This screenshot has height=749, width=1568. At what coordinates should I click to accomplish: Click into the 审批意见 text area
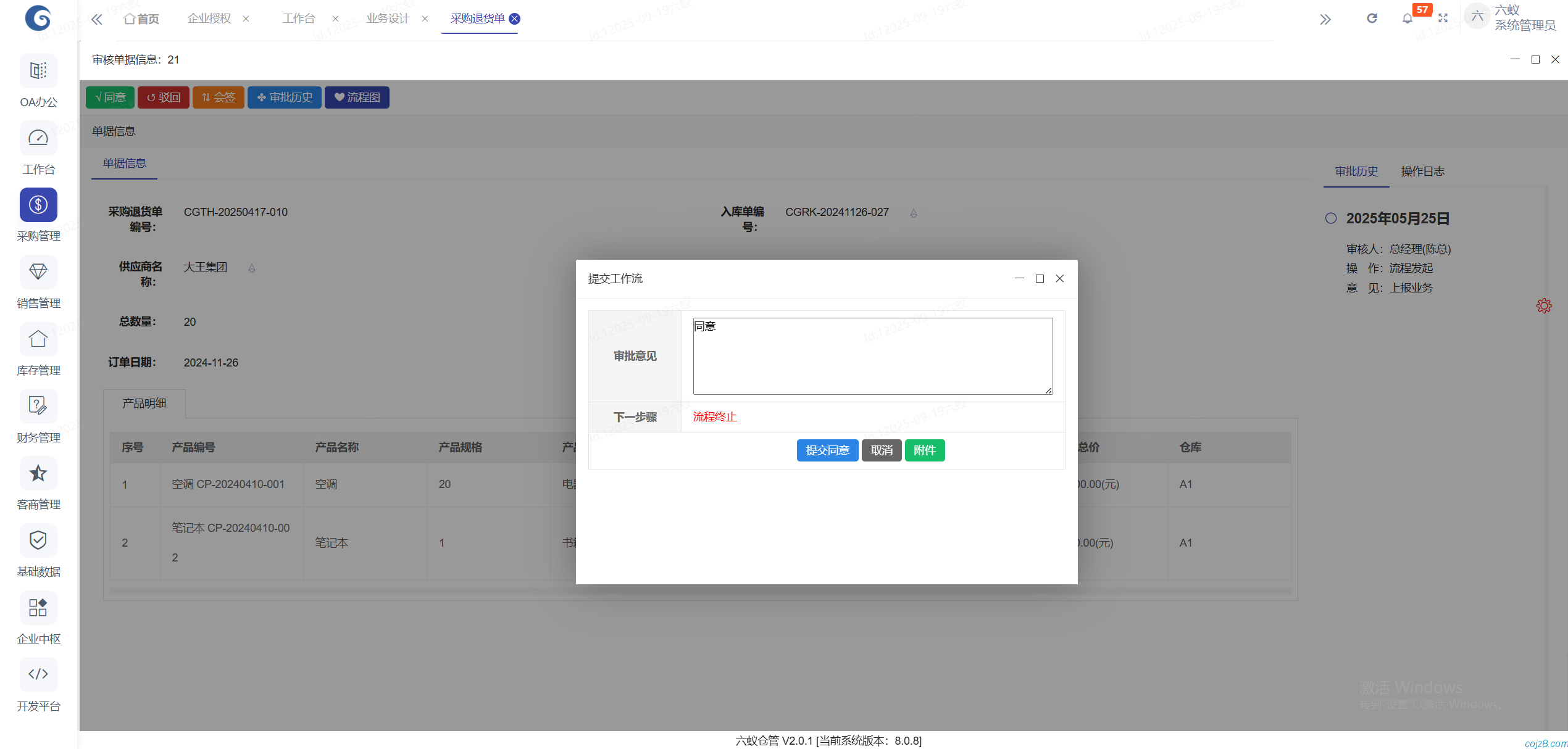(872, 356)
